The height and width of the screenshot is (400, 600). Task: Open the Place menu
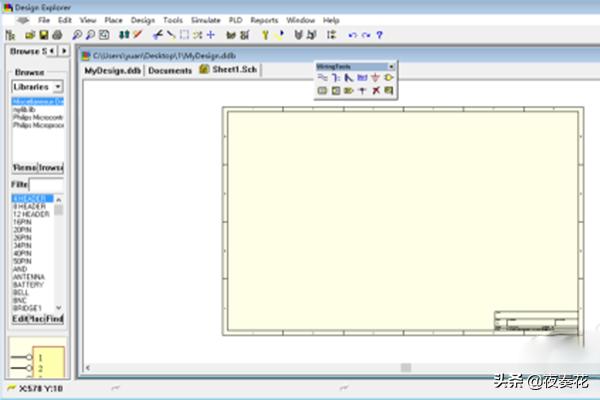pos(113,20)
